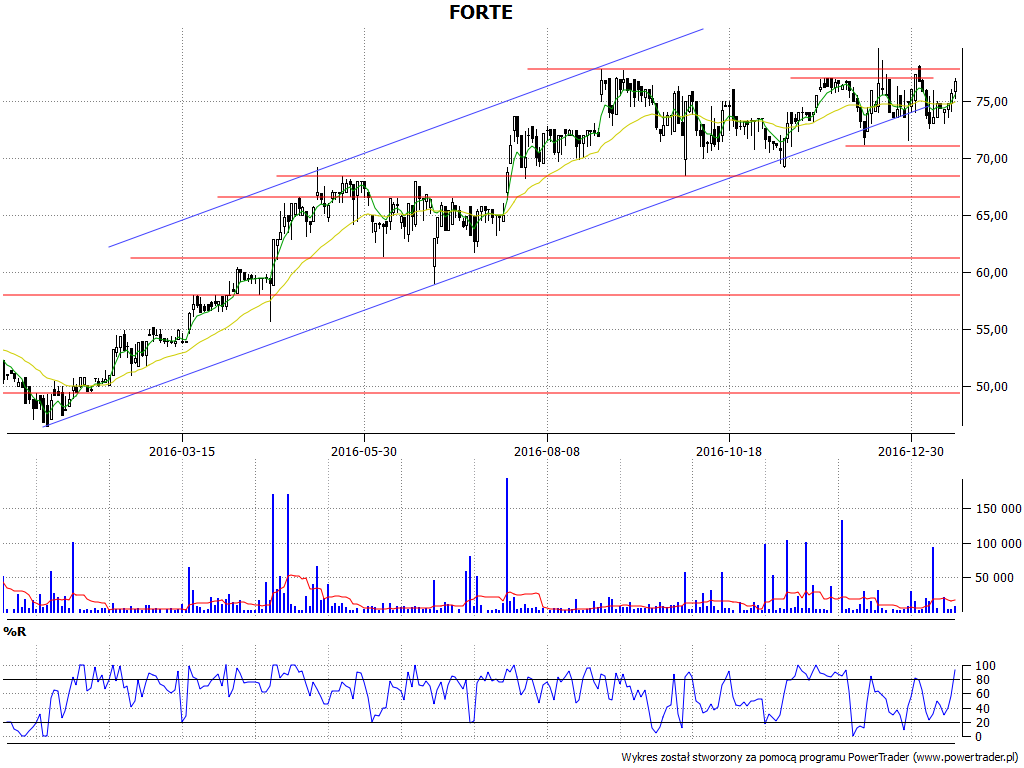Click the 80 value on %R axis
This screenshot has width=1024, height=768.
pos(985,680)
